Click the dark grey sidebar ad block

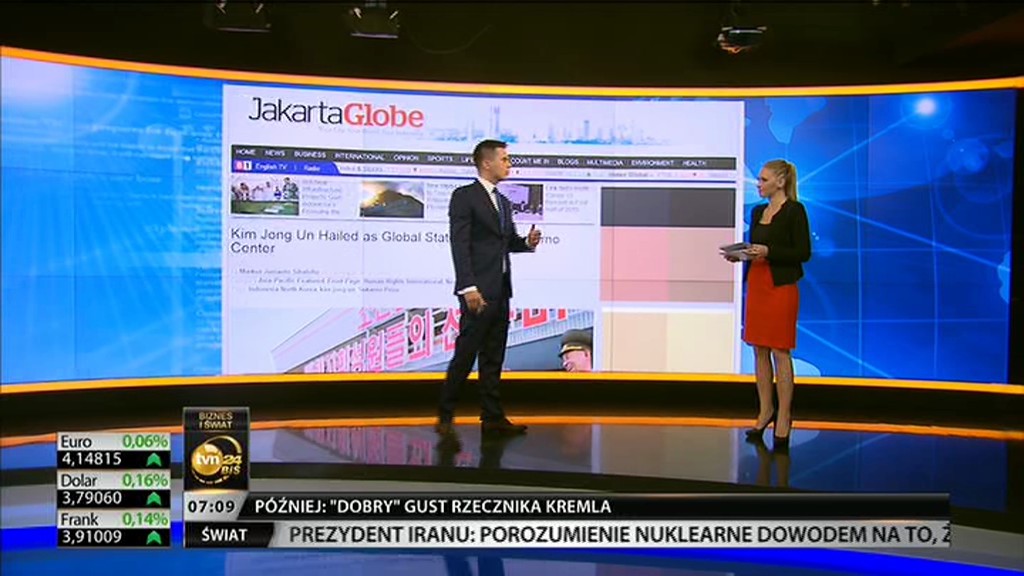668,207
